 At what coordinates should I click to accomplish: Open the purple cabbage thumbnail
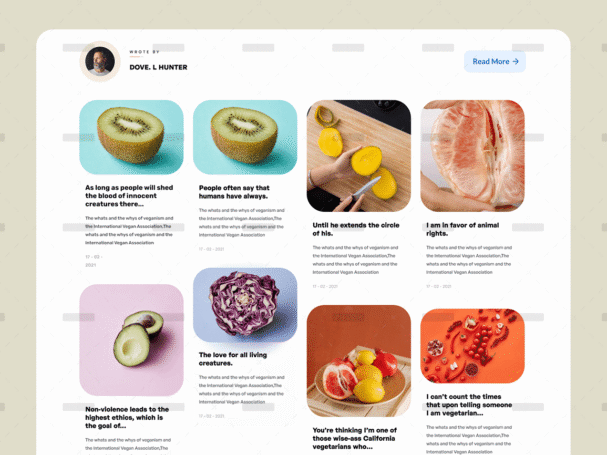[245, 305]
